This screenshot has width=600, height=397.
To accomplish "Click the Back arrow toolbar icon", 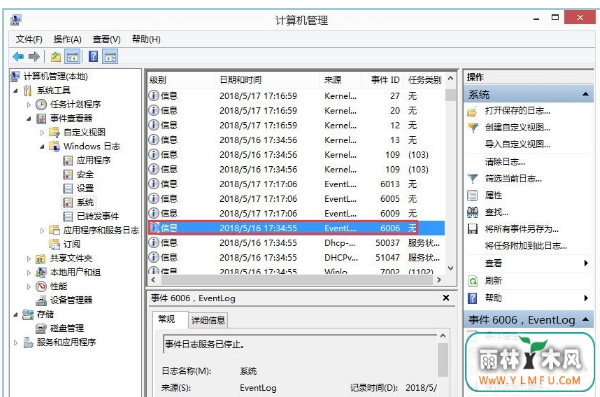I will 18,57.
